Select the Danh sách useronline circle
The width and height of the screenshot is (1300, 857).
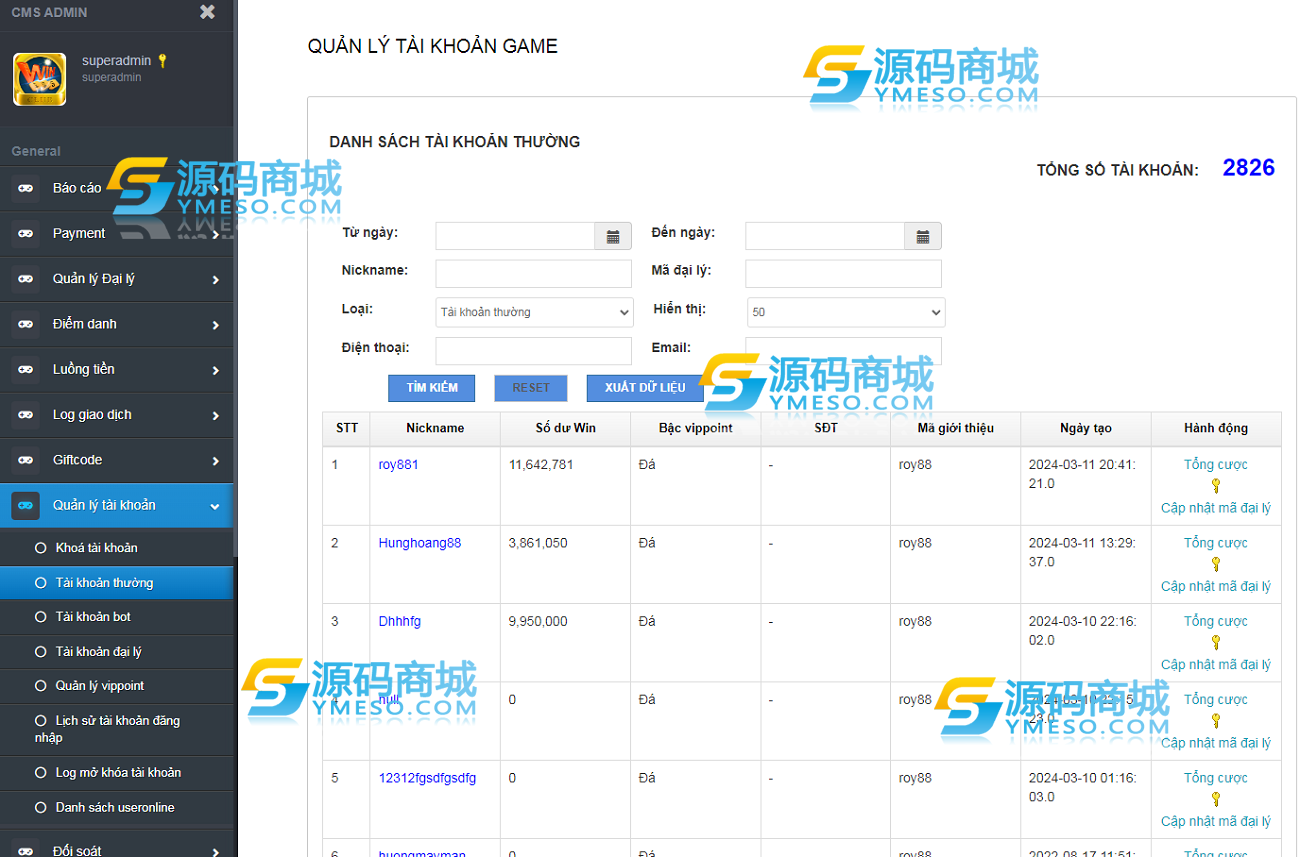[41, 807]
